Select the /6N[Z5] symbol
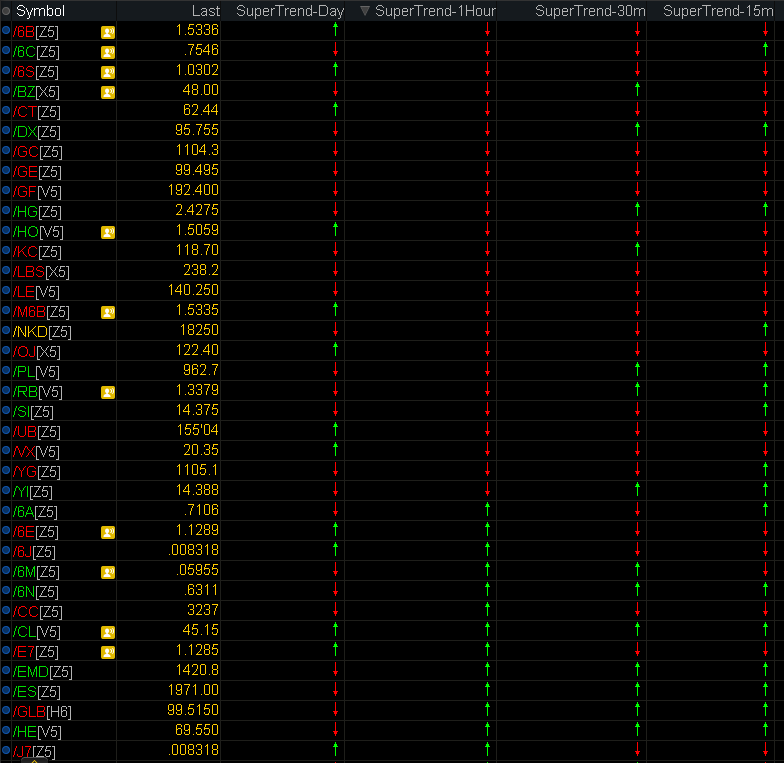784x763 pixels. (36, 592)
